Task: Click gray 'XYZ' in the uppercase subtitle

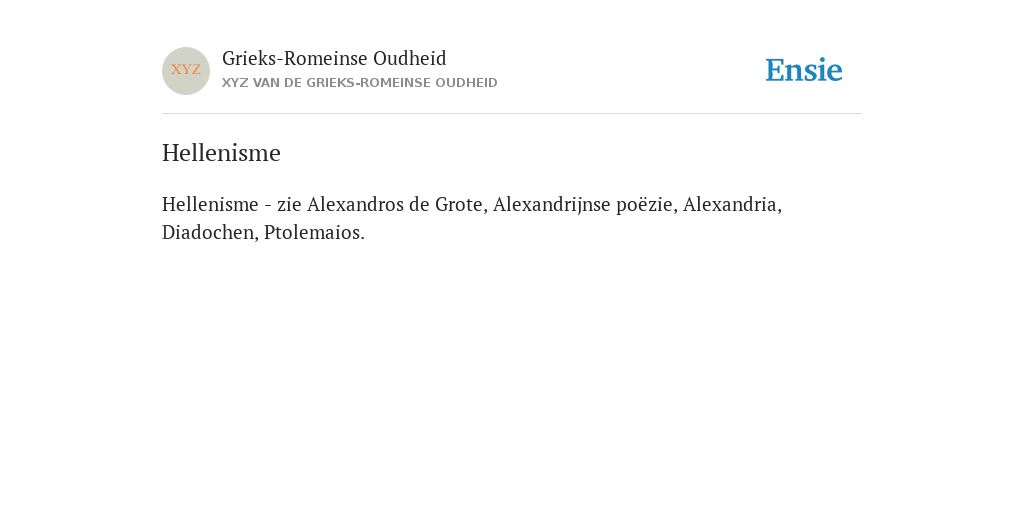Action: pos(235,83)
